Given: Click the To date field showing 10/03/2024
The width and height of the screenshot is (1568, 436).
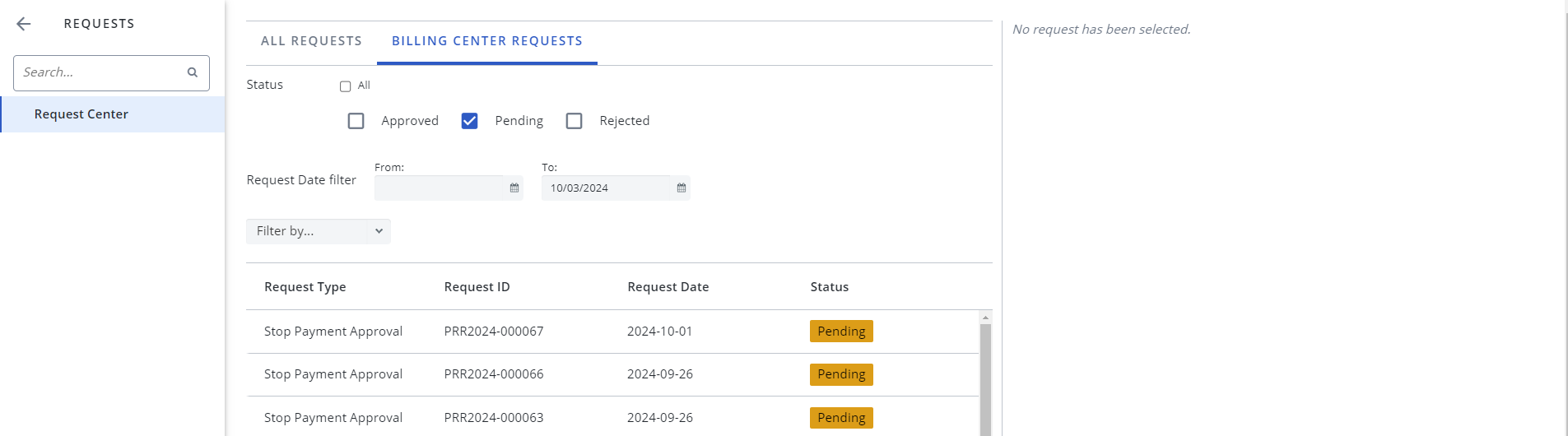Looking at the screenshot, I should point(605,188).
